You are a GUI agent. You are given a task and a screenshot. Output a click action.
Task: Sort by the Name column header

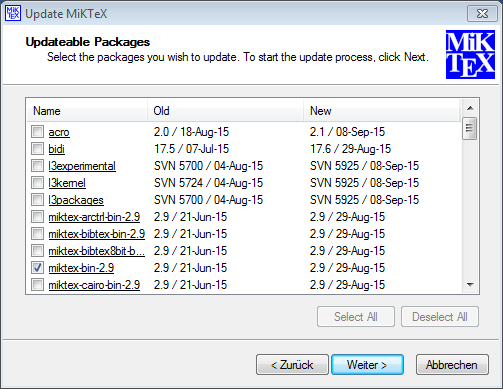87,111
